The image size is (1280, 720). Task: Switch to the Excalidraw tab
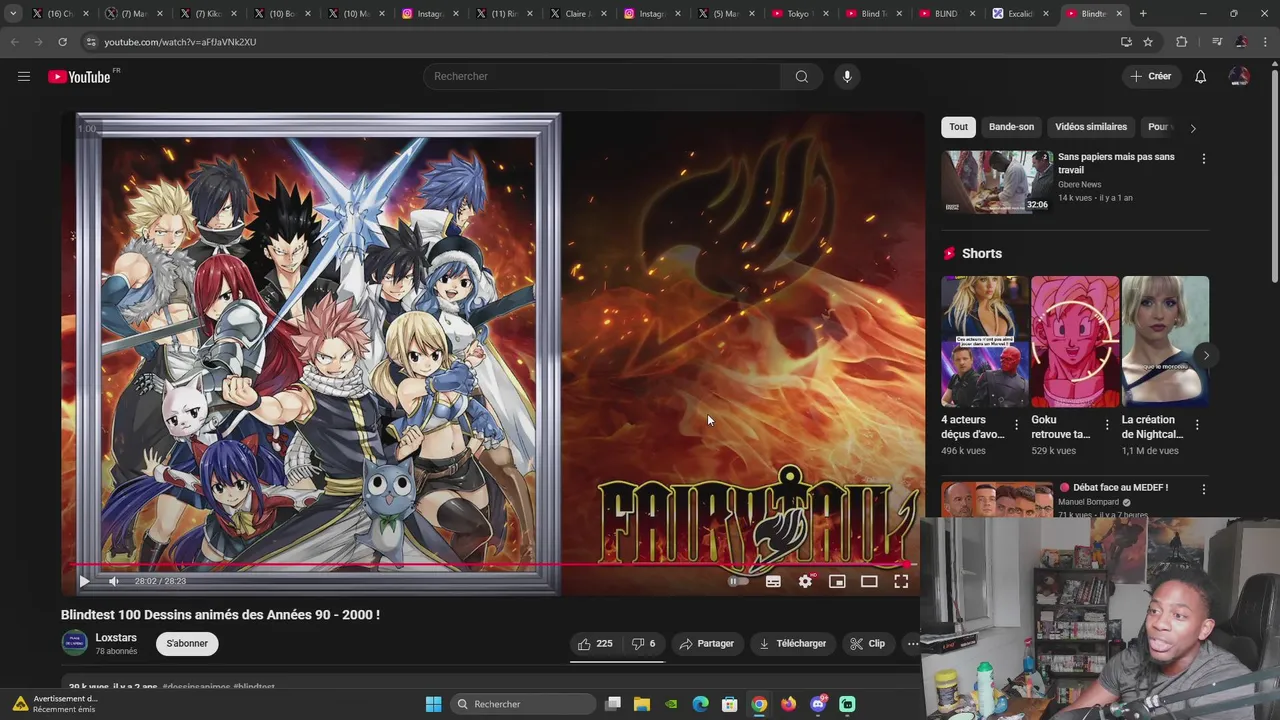(1021, 14)
